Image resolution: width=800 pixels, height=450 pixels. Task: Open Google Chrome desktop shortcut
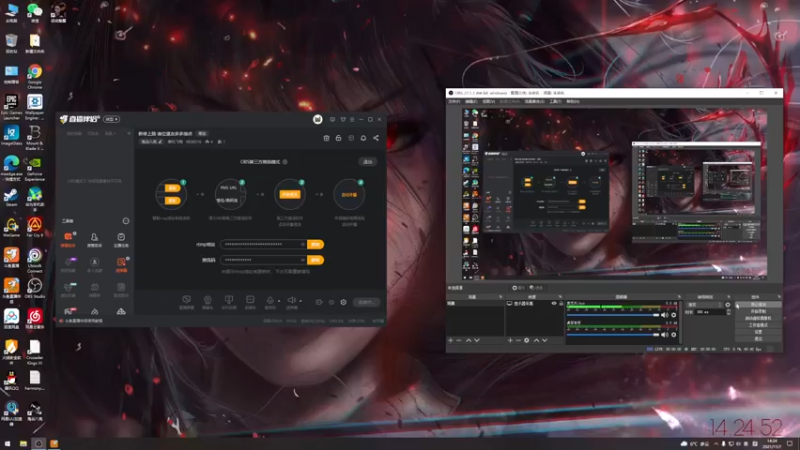tap(35, 77)
